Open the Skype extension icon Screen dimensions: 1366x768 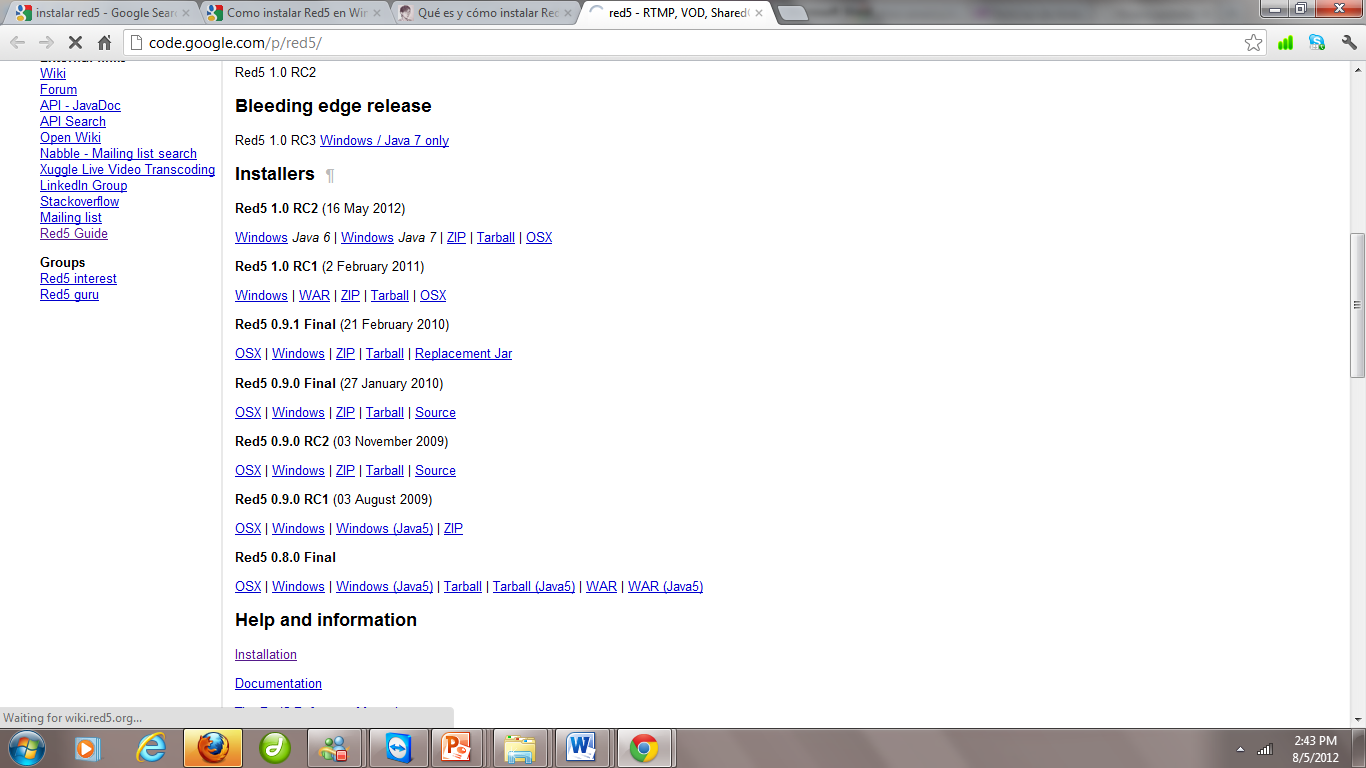[1317, 43]
